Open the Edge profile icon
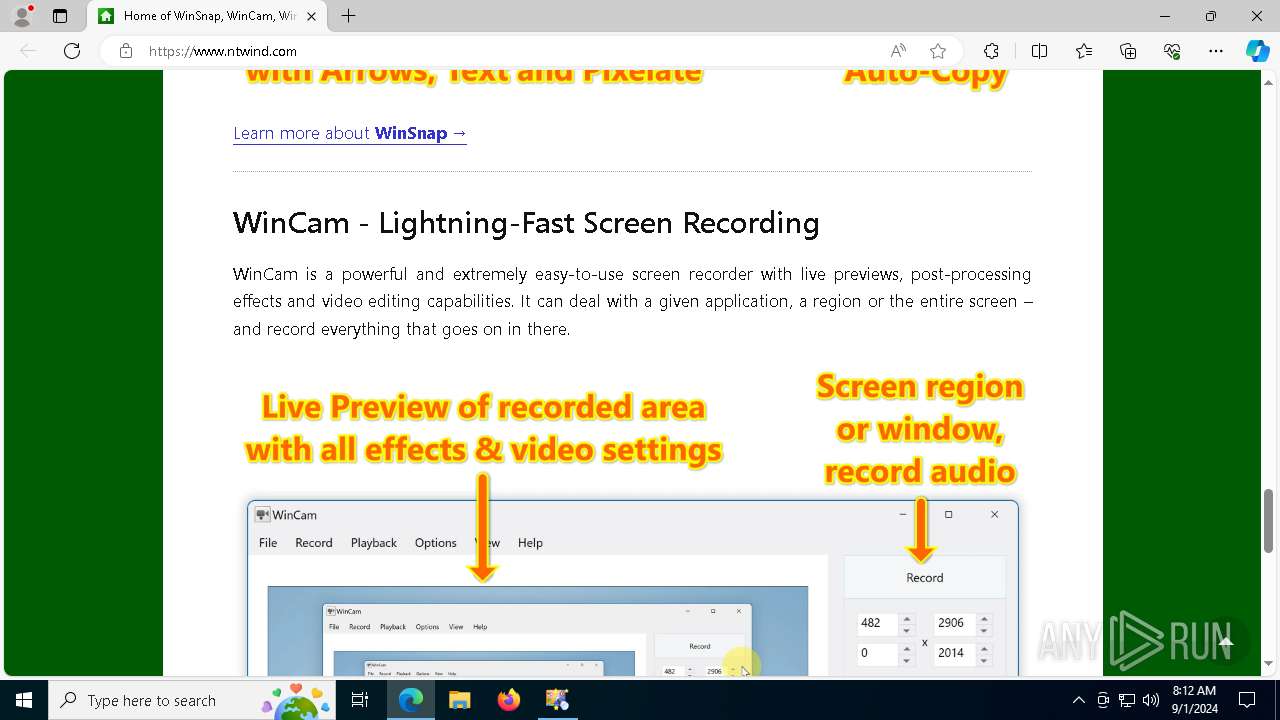Viewport: 1280px width, 720px height. [x=22, y=16]
